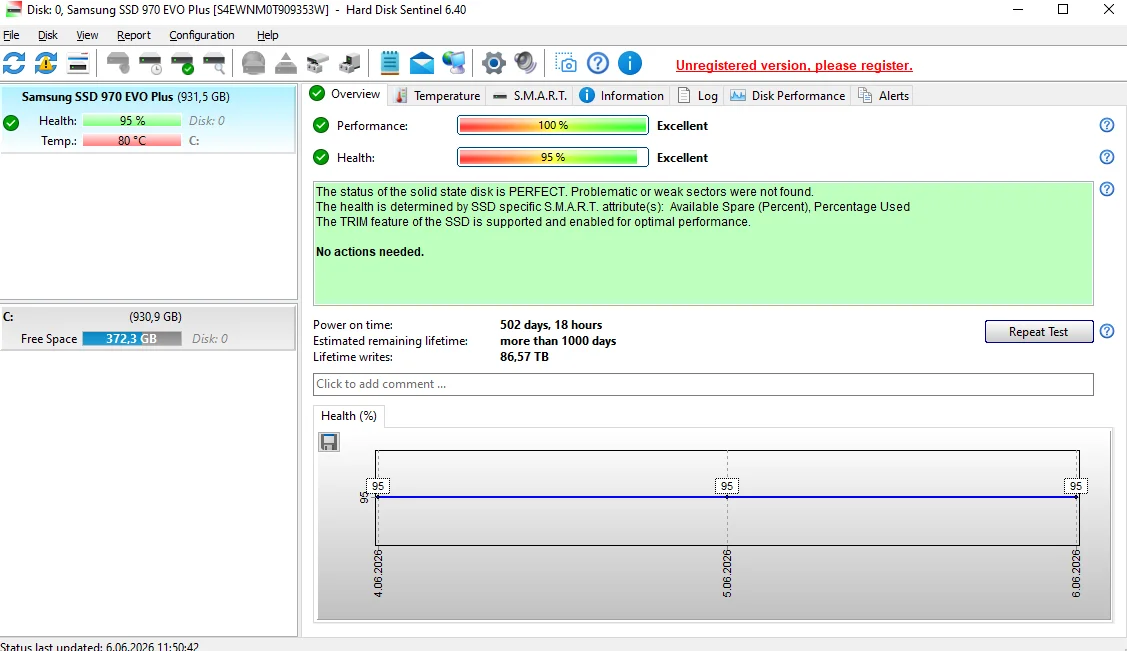Open the Help menu
1127x651 pixels.
(267, 35)
